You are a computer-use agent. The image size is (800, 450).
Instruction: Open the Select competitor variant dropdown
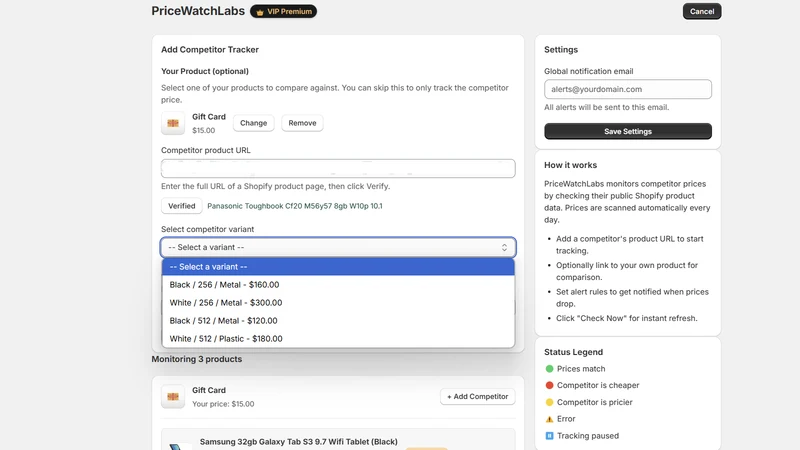338,247
